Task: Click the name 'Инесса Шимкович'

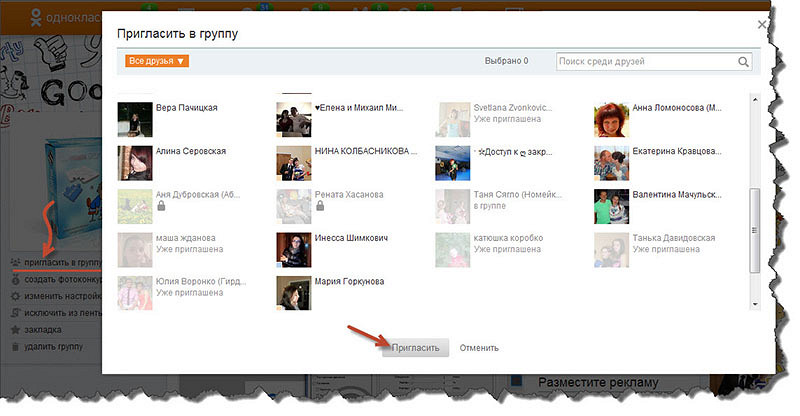Action: coord(352,238)
